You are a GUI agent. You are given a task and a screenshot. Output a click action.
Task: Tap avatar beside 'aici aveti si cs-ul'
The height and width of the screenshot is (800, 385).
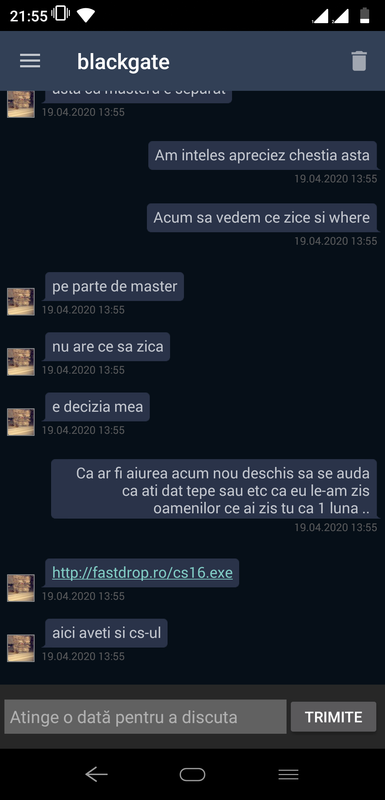21,648
